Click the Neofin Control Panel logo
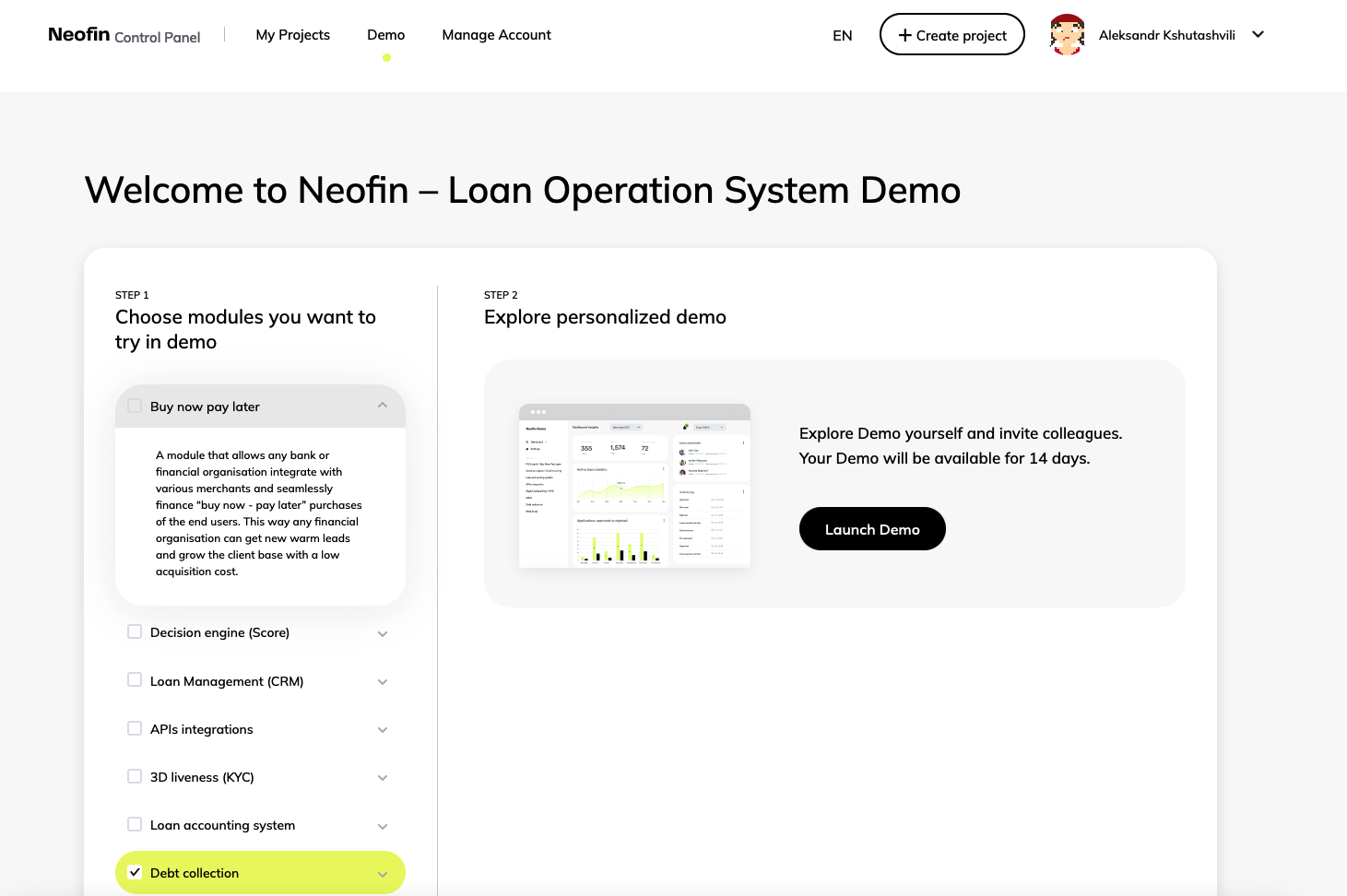Image resolution: width=1347 pixels, height=896 pixels. point(124,35)
